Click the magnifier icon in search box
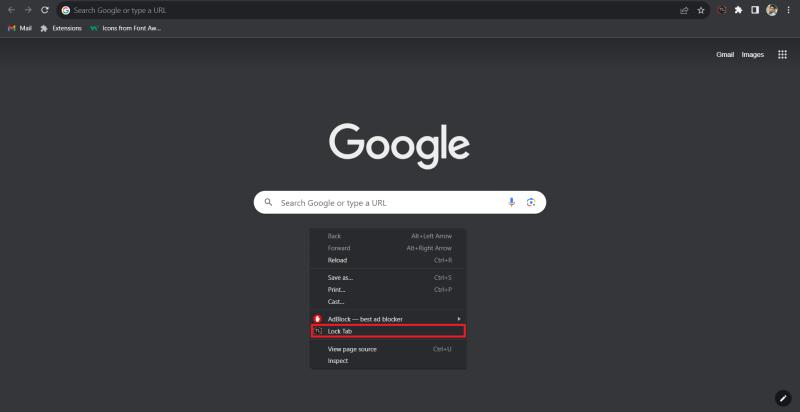This screenshot has width=800, height=412. (x=268, y=202)
